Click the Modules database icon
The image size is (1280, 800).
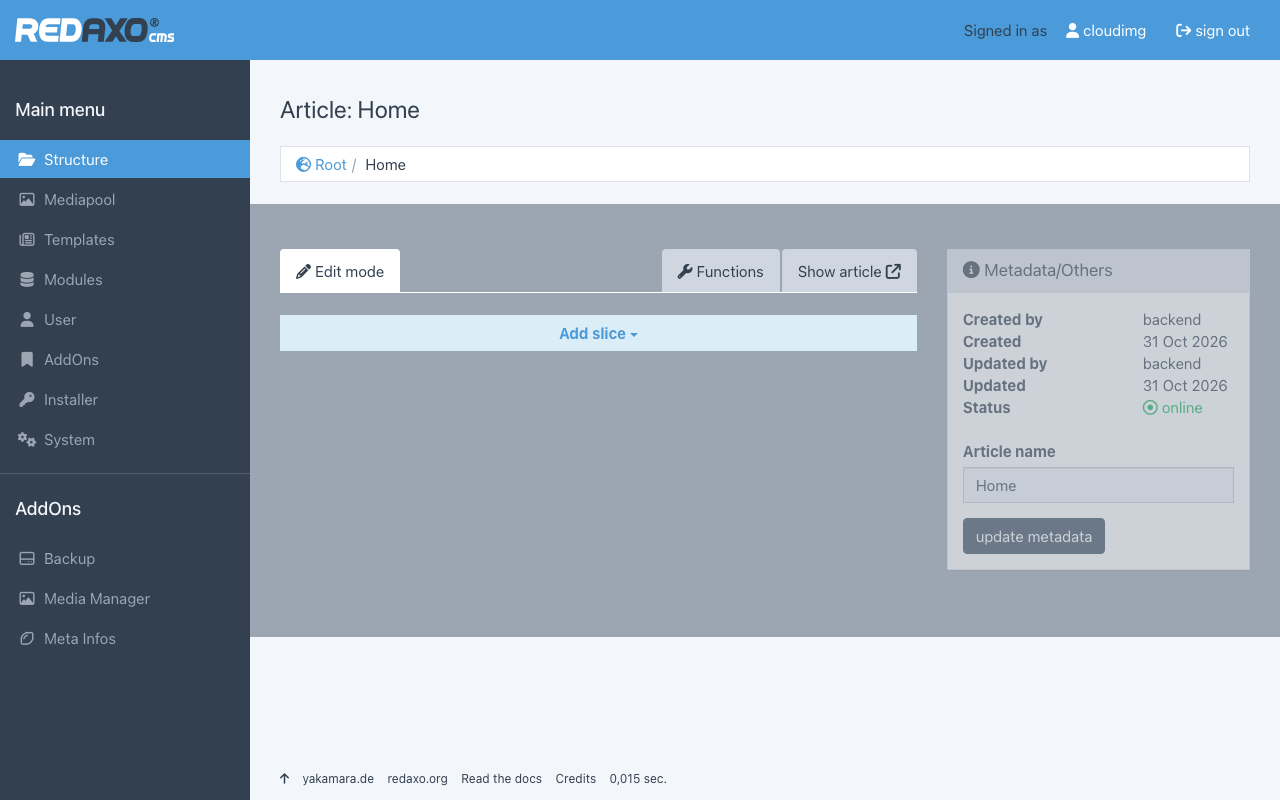27,280
